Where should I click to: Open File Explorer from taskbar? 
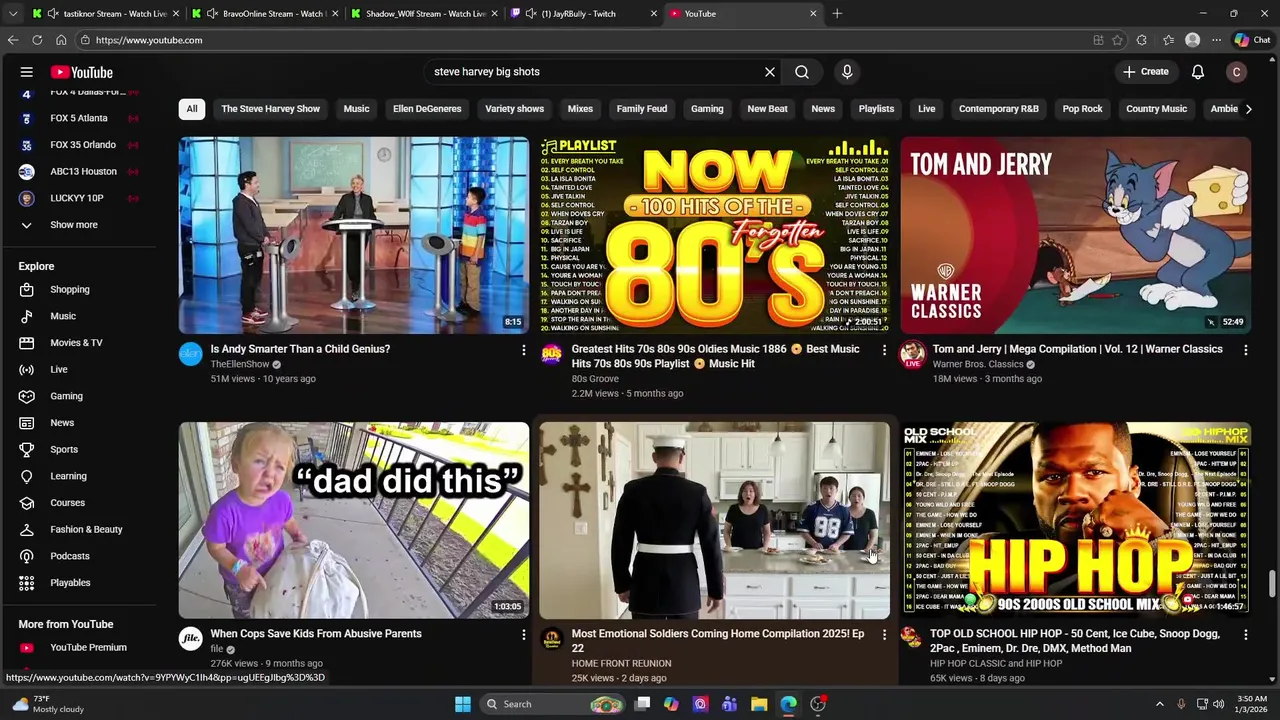tap(759, 704)
